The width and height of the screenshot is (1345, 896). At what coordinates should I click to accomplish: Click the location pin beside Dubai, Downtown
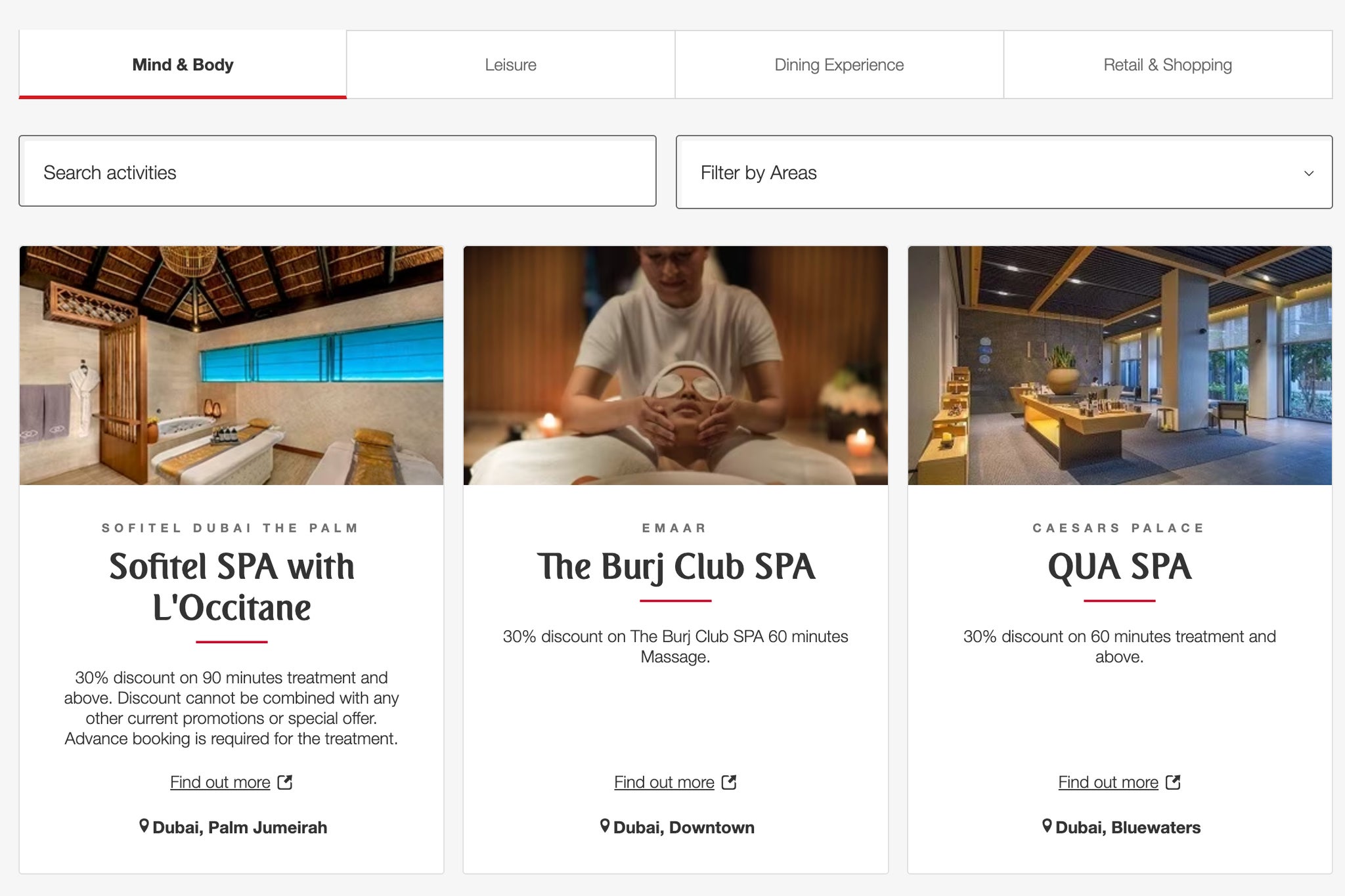click(x=606, y=827)
